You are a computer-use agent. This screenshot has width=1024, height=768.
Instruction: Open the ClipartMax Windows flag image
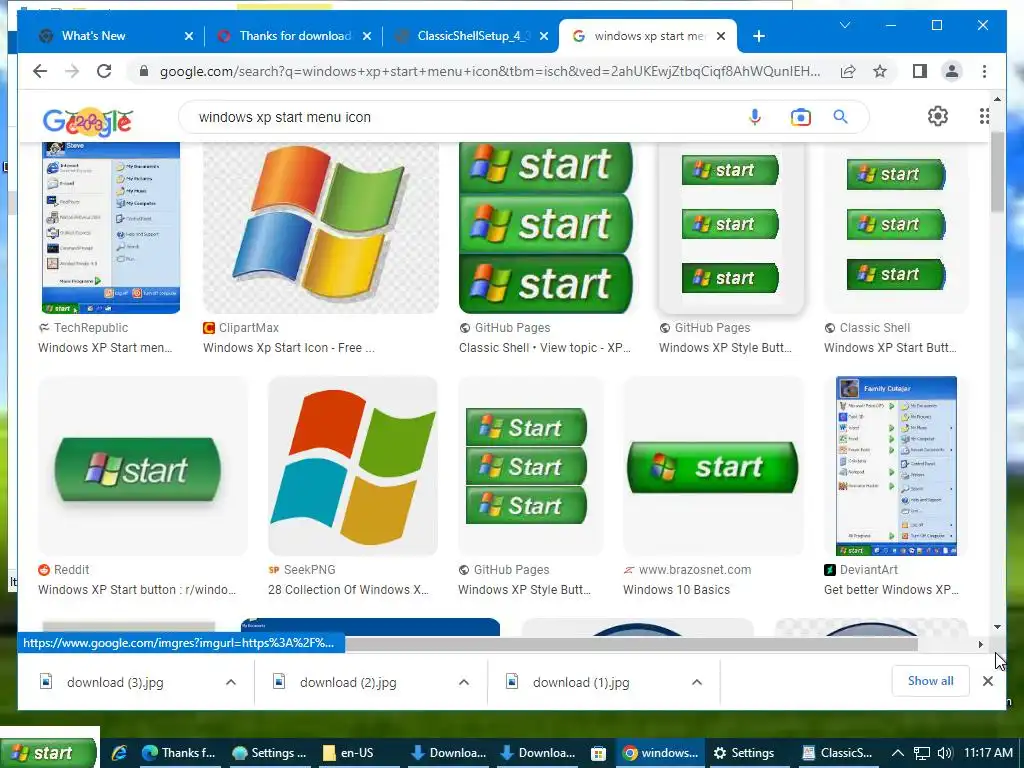tap(321, 228)
